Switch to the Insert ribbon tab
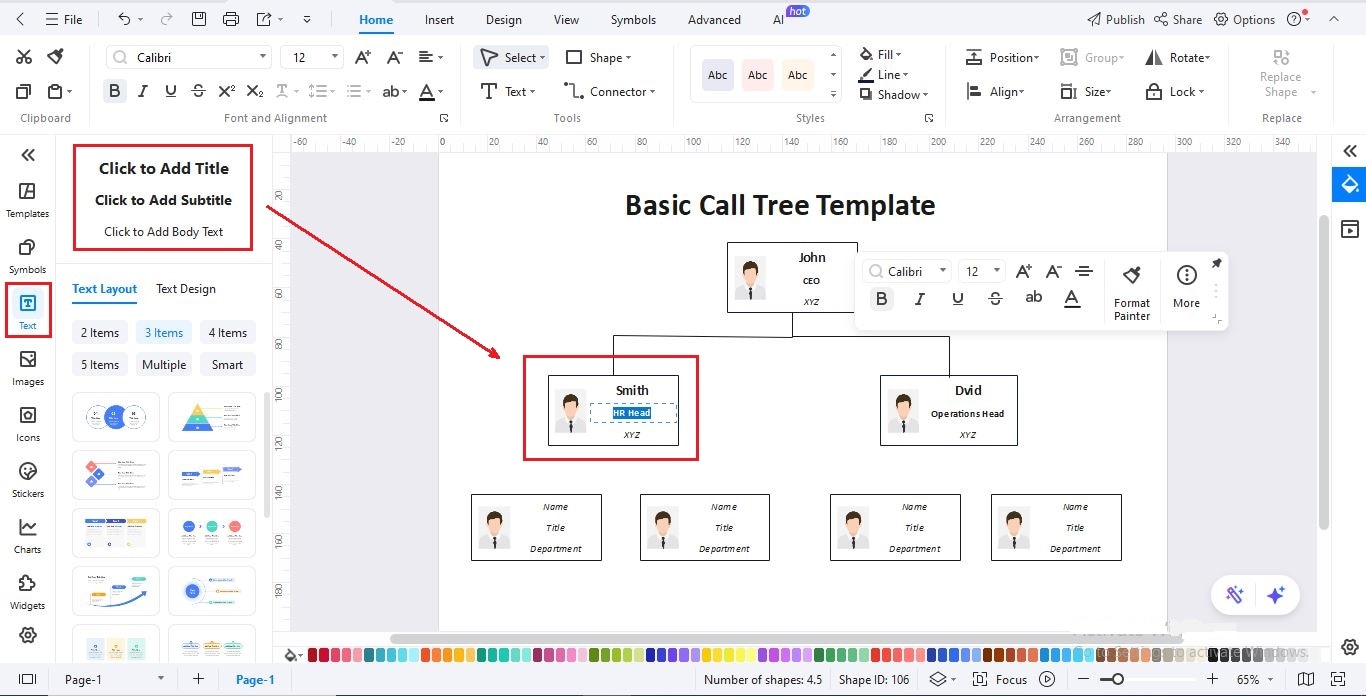The height and width of the screenshot is (696, 1366). (439, 19)
